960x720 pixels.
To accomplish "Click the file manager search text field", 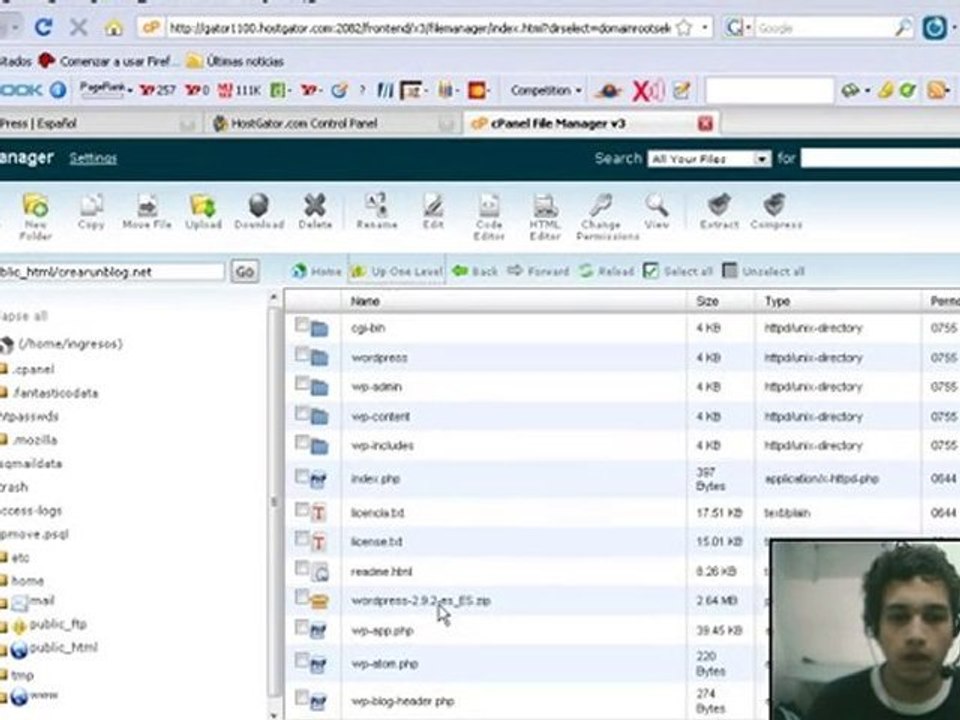I will click(x=880, y=159).
